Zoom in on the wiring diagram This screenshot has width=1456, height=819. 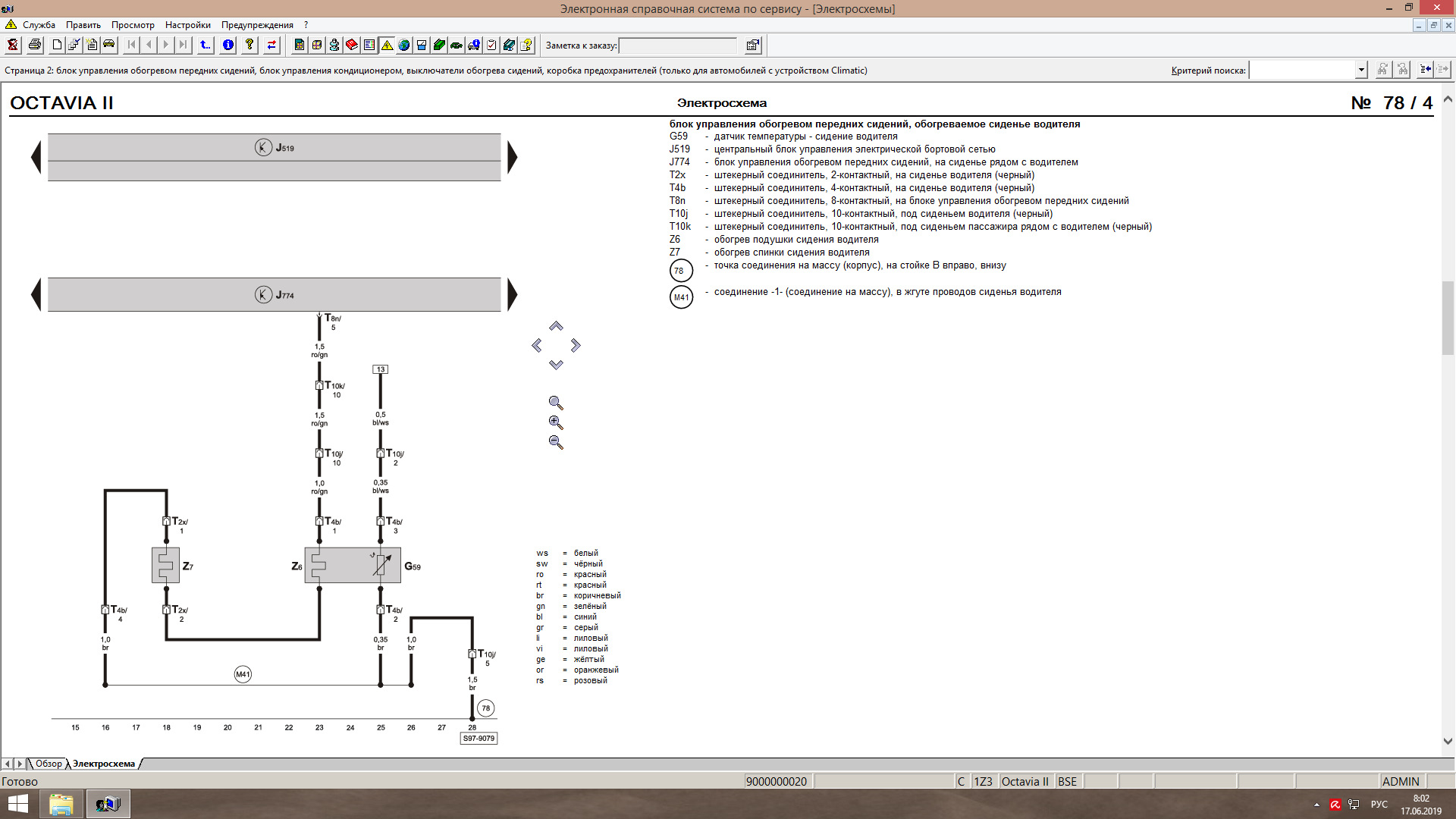point(556,422)
